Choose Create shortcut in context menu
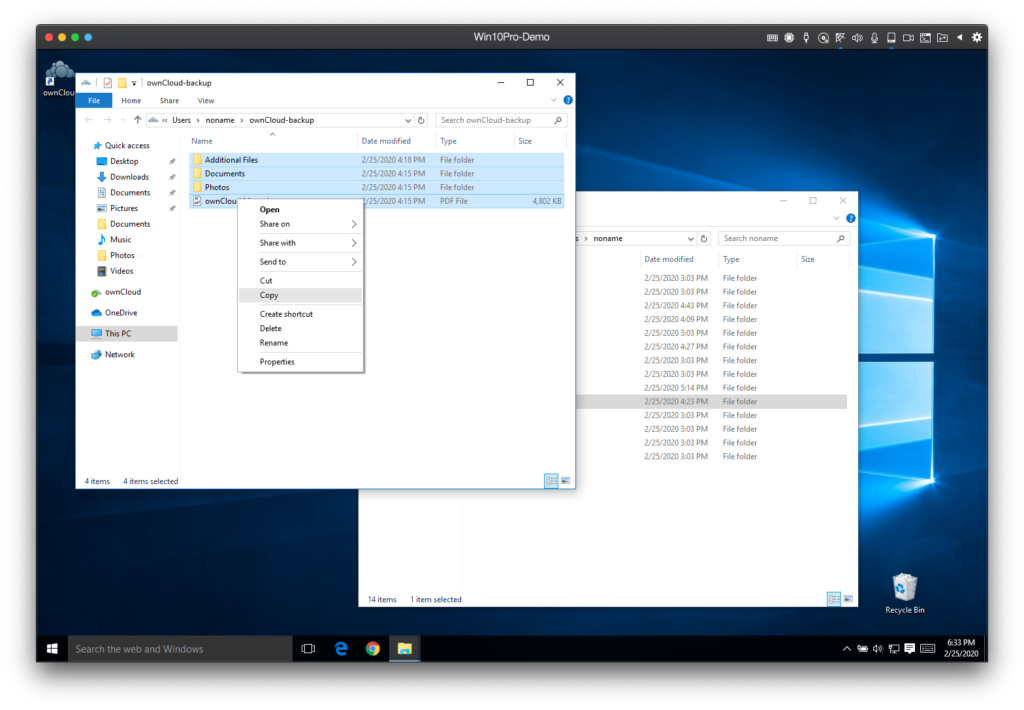The image size is (1024, 710). 300,314
